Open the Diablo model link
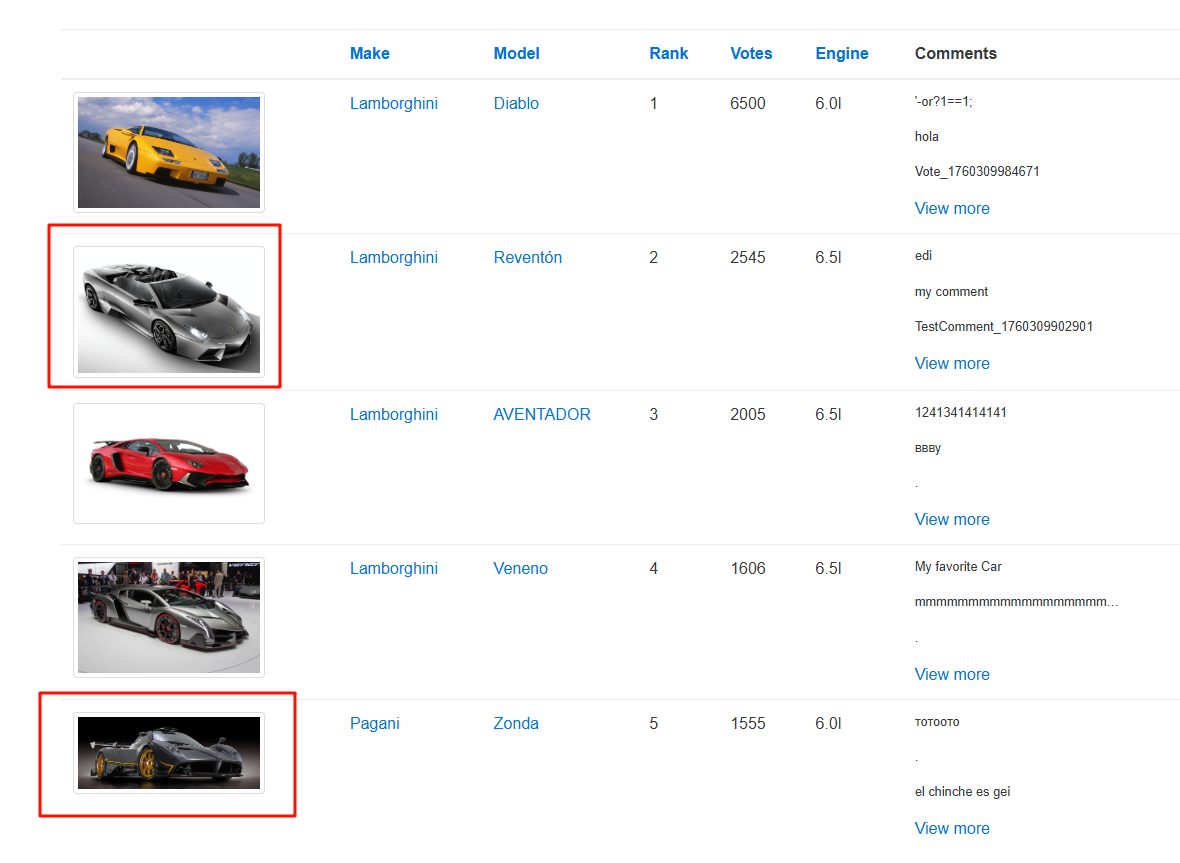 point(516,104)
